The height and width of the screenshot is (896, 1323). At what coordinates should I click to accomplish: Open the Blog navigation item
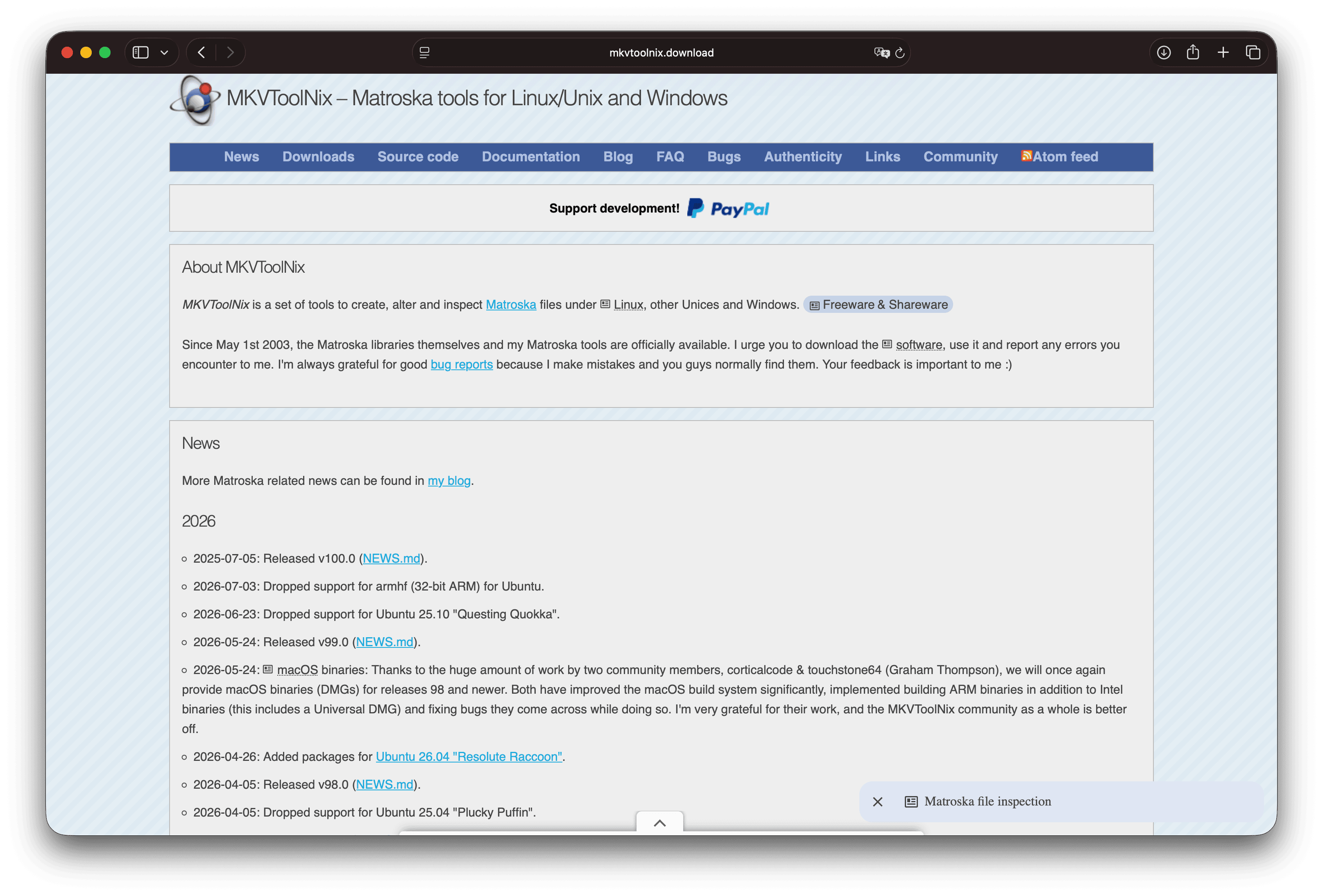point(618,156)
